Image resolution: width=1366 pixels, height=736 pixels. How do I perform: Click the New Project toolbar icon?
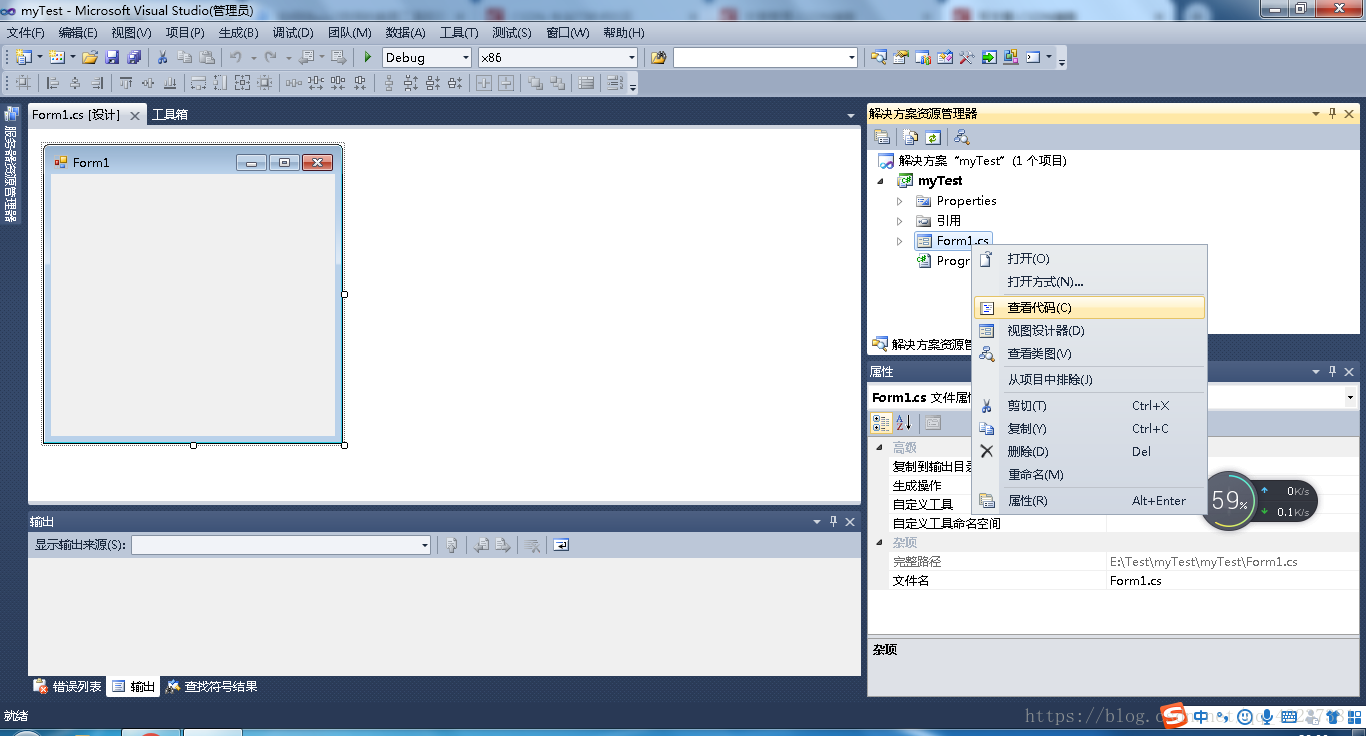click(23, 57)
